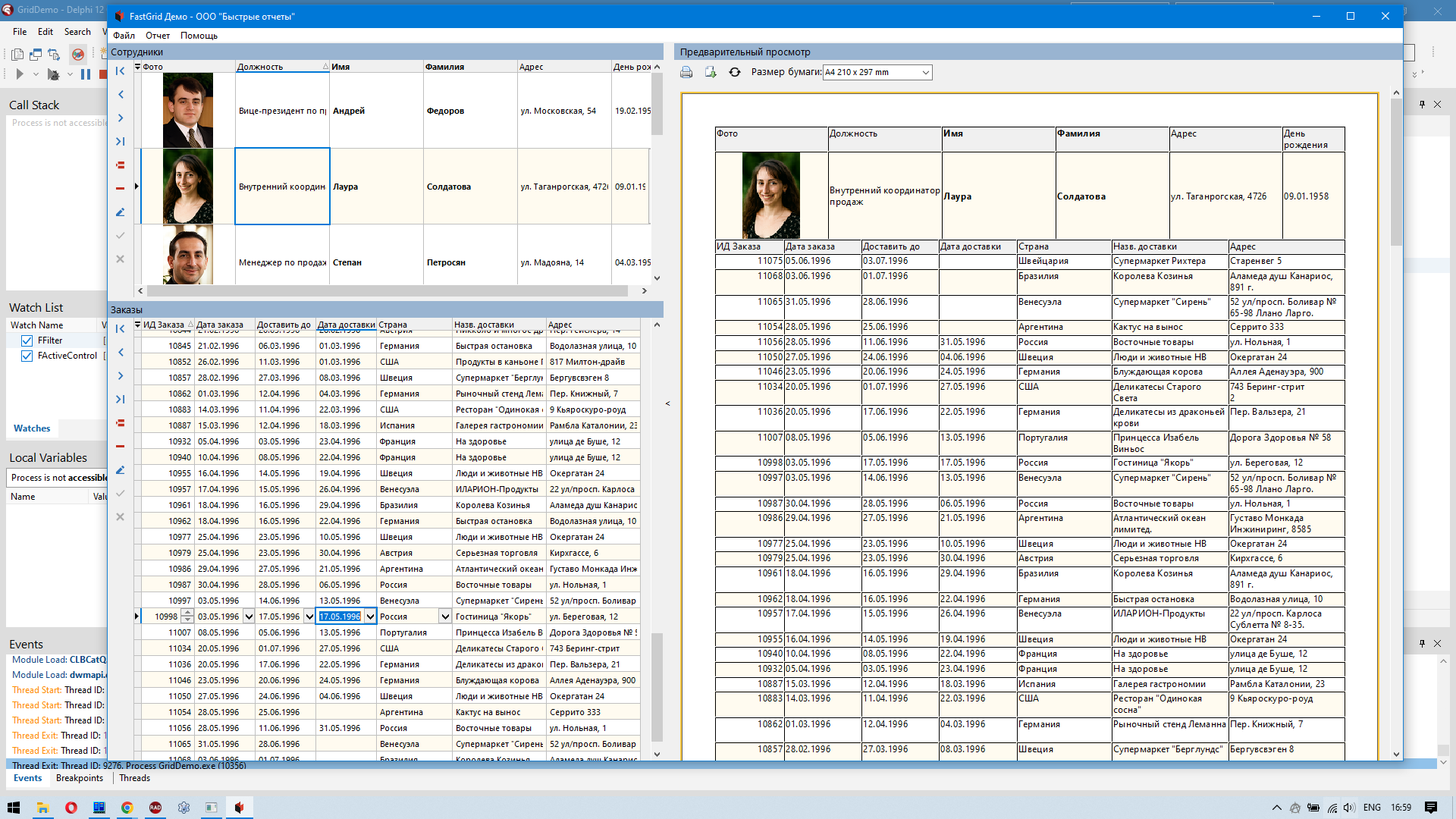Open the Отчет menu
1456x819 pixels.
[x=158, y=36]
